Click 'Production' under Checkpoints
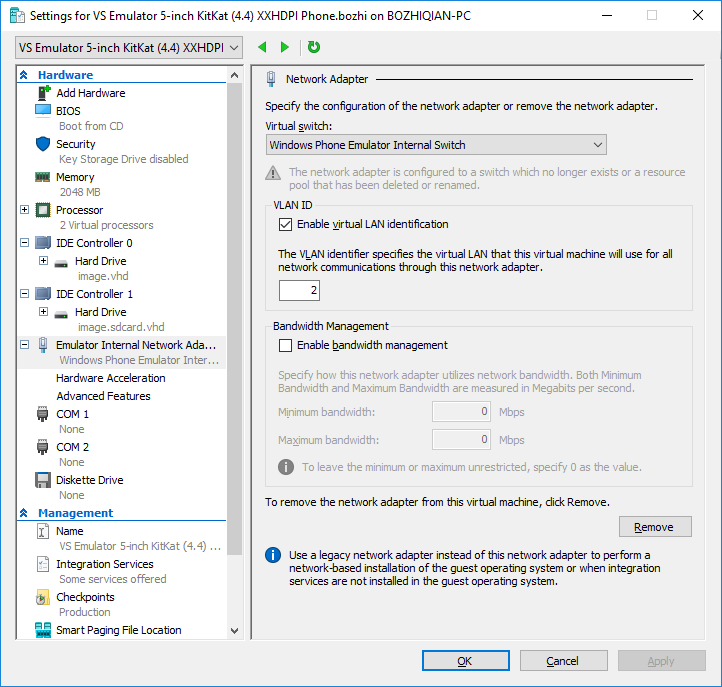The image size is (722, 687). (x=85, y=612)
